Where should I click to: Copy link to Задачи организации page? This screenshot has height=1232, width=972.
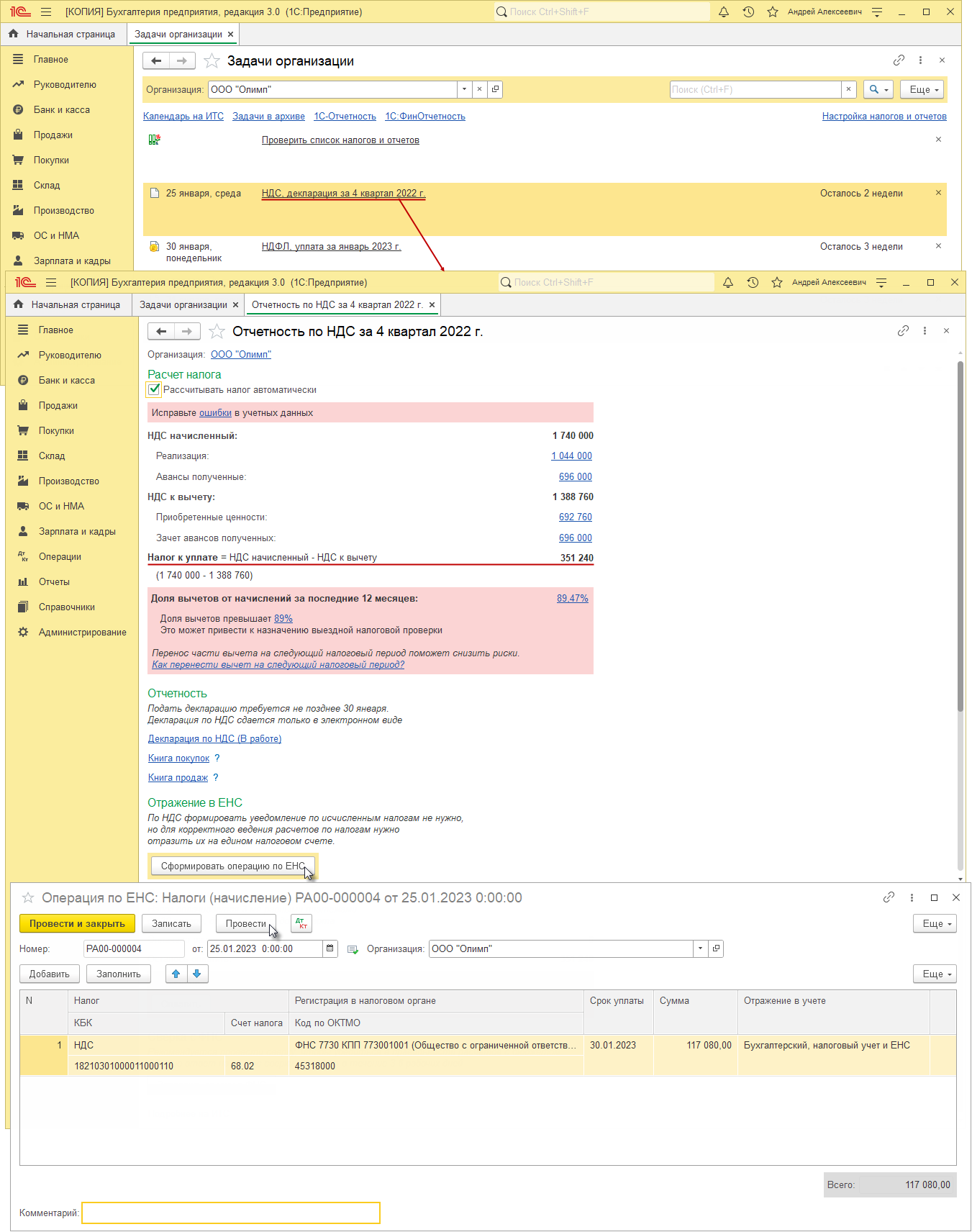[899, 60]
